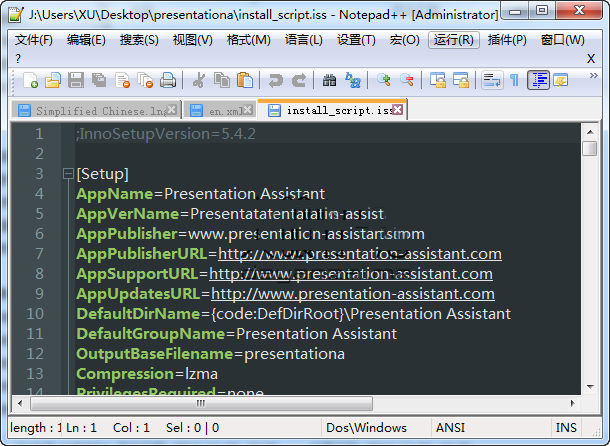
Task: Open the 宏(O) menu
Action: pos(404,40)
